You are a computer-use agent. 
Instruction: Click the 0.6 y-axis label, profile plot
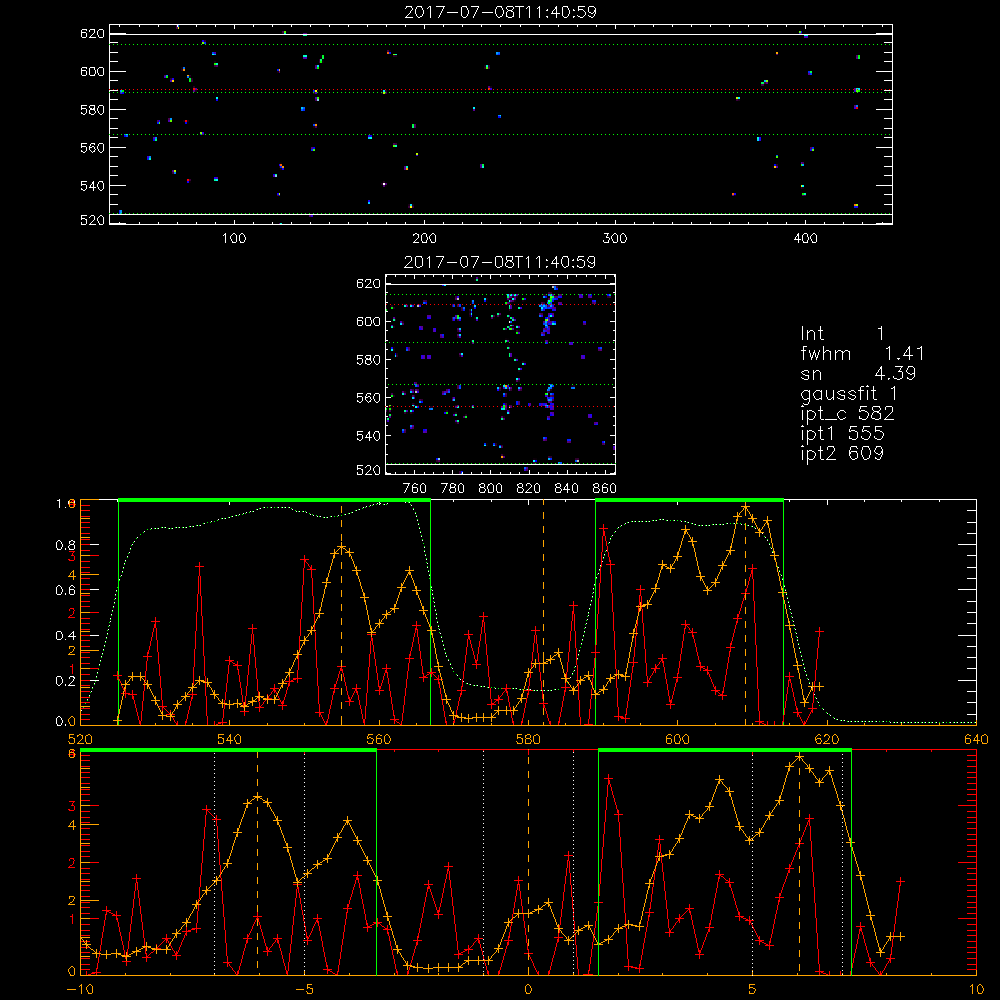coord(65,591)
